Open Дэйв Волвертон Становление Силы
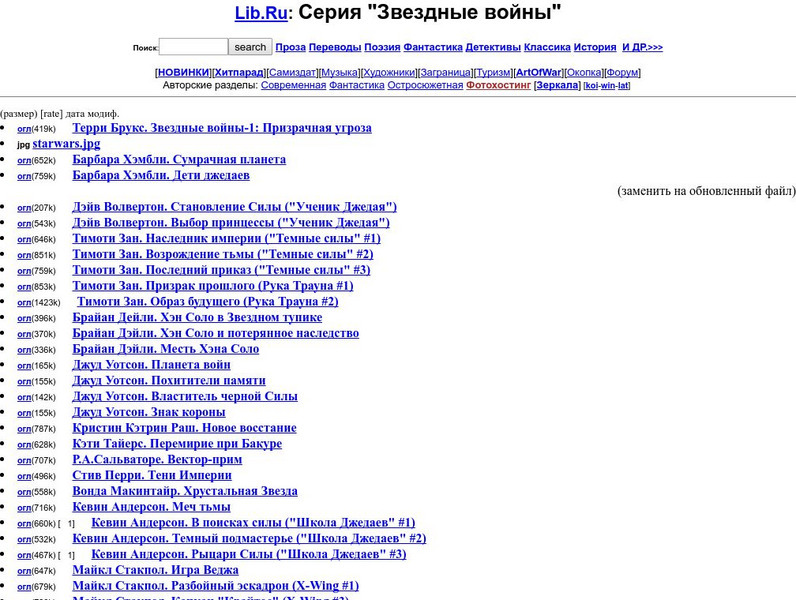Image resolution: width=796 pixels, height=600 pixels. pyautogui.click(x=235, y=207)
